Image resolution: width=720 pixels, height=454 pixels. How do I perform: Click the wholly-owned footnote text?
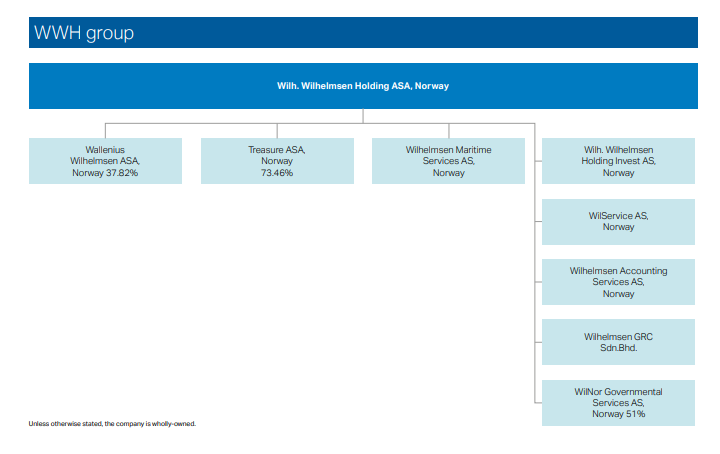[x=112, y=424]
